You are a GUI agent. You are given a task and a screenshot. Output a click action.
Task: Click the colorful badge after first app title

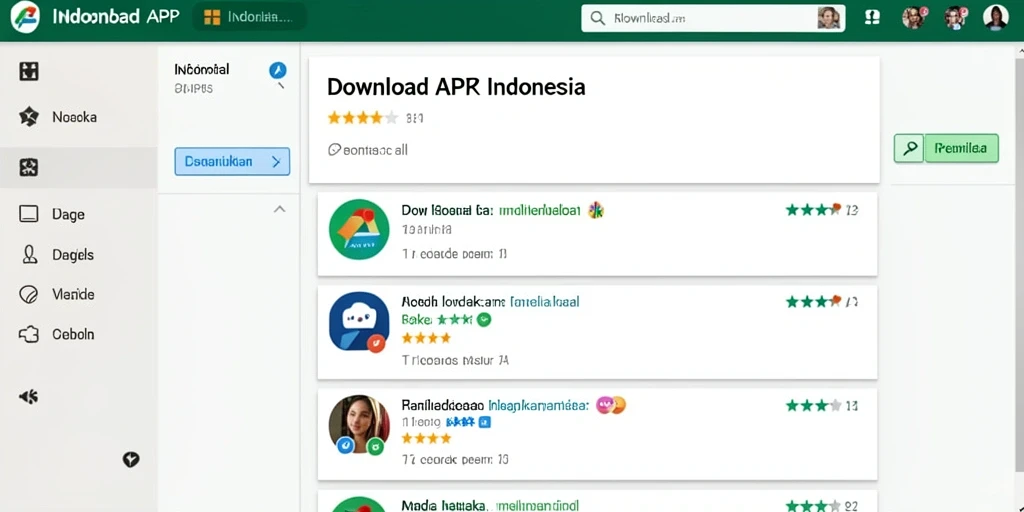[596, 210]
